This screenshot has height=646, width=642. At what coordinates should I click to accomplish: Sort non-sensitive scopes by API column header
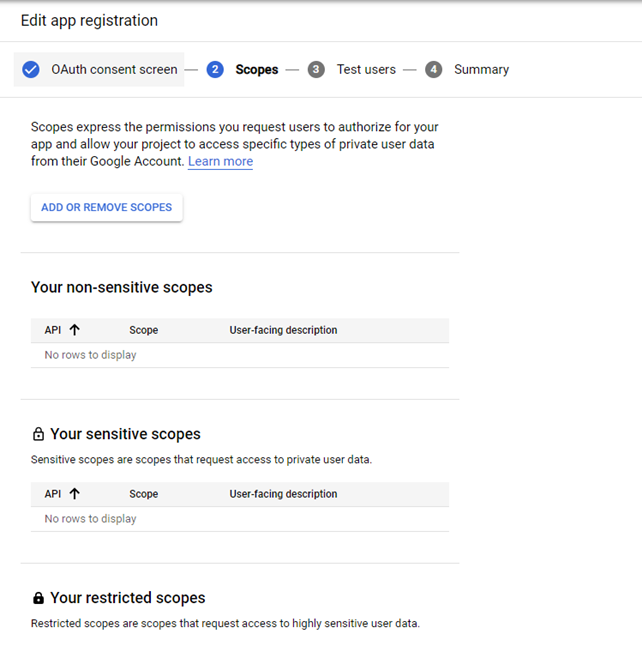[x=53, y=330]
